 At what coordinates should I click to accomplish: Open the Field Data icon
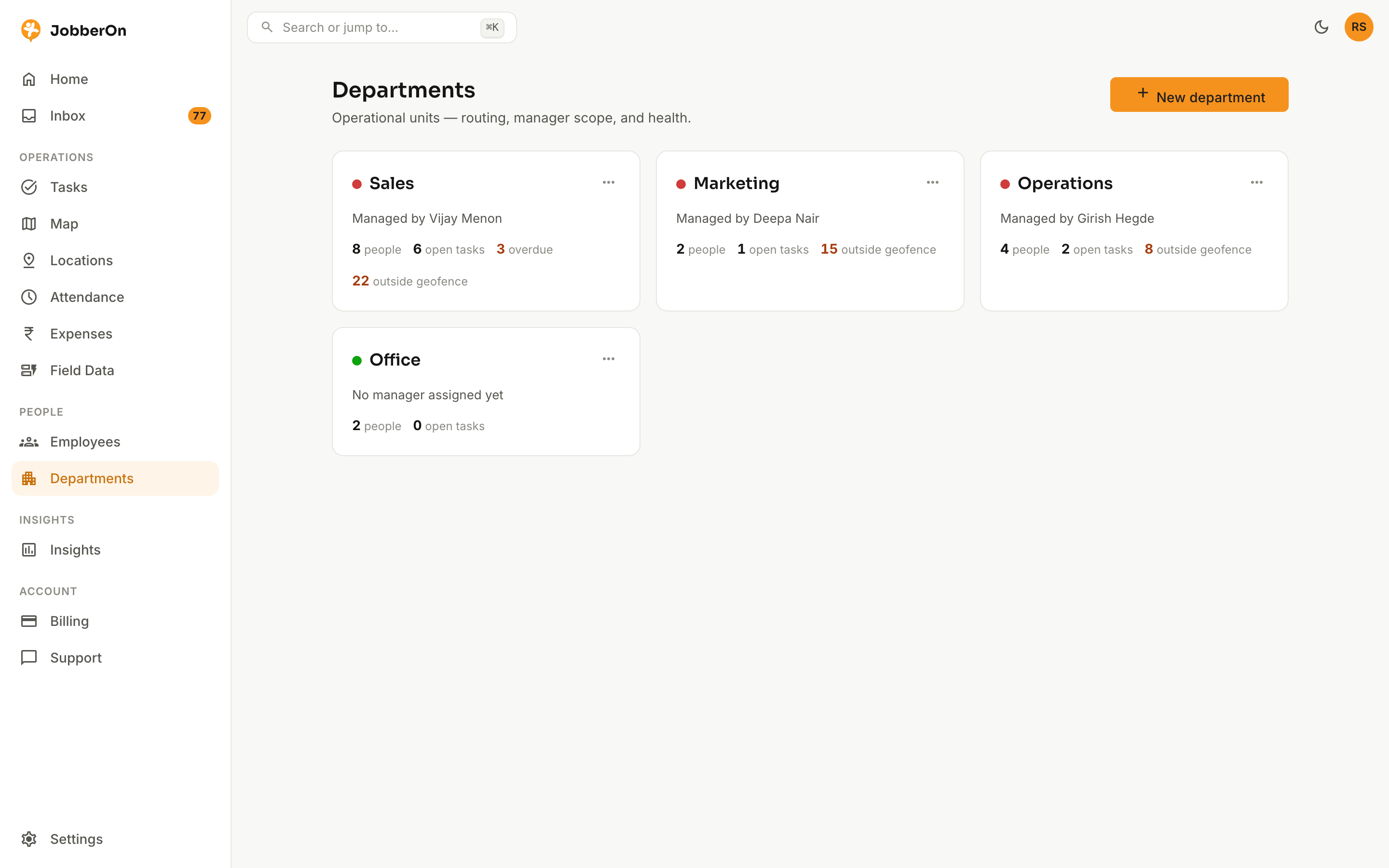[x=29, y=371]
